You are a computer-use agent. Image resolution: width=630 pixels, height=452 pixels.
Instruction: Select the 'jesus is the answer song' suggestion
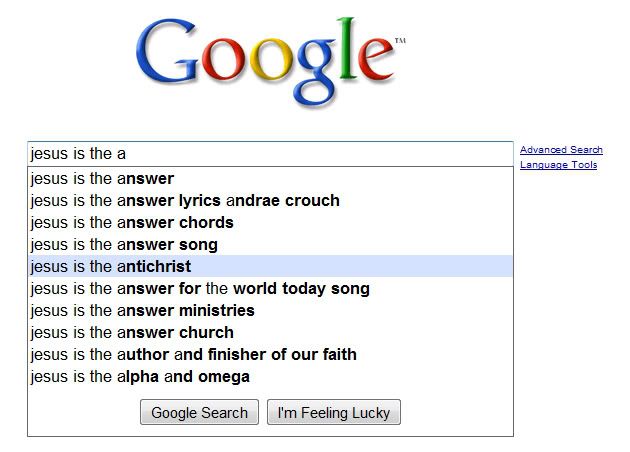click(124, 245)
